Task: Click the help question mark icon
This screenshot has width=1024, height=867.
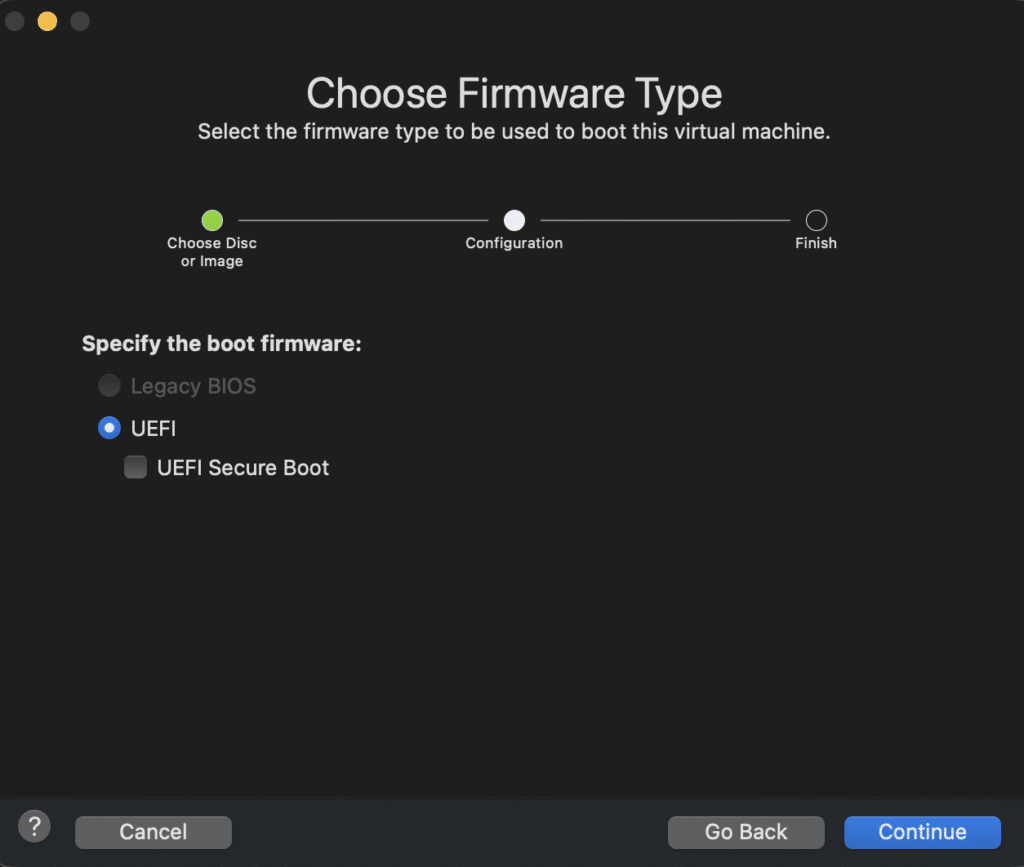Action: pos(33,826)
